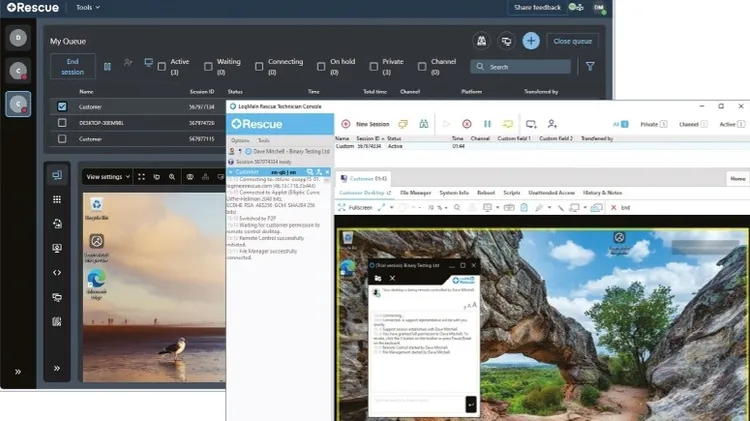Check the last Customer row checkbox in the queue
This screenshot has width=750, height=421.
[x=62, y=139]
